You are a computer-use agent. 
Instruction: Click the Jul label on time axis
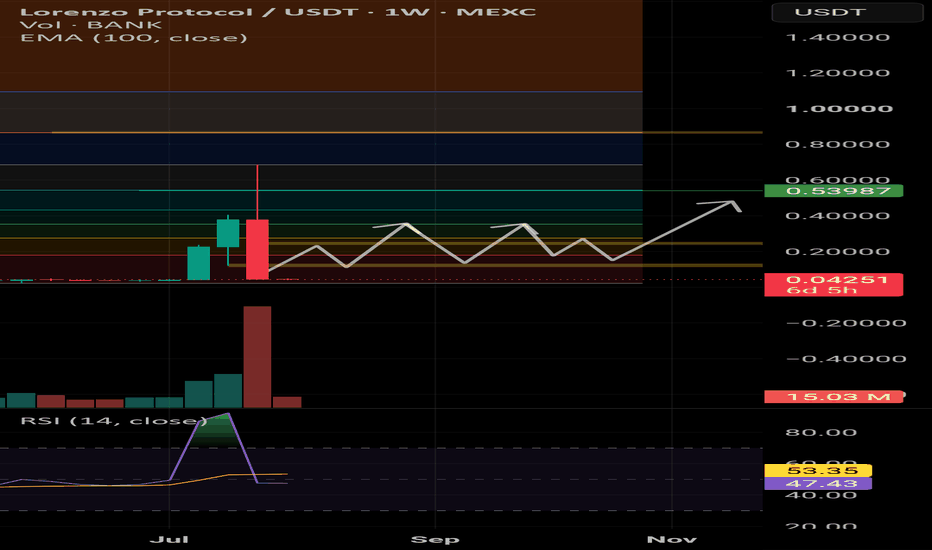click(169, 539)
